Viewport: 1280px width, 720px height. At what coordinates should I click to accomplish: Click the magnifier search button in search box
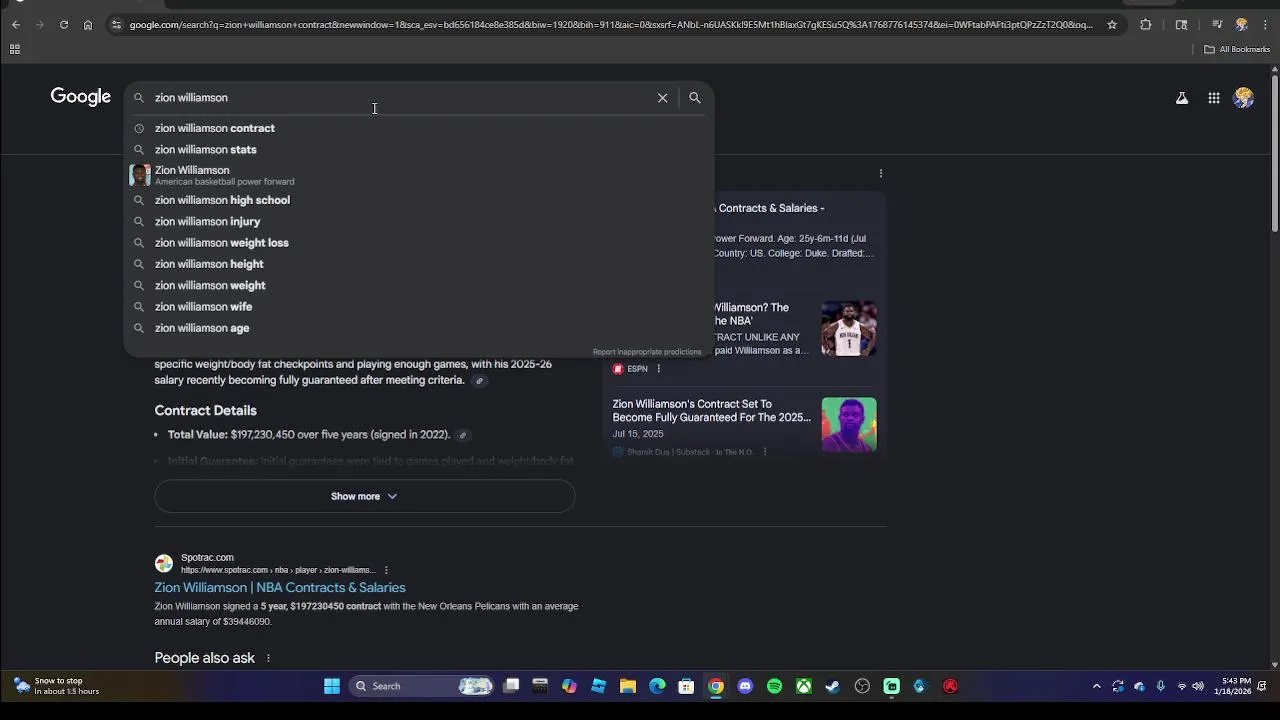(x=695, y=98)
